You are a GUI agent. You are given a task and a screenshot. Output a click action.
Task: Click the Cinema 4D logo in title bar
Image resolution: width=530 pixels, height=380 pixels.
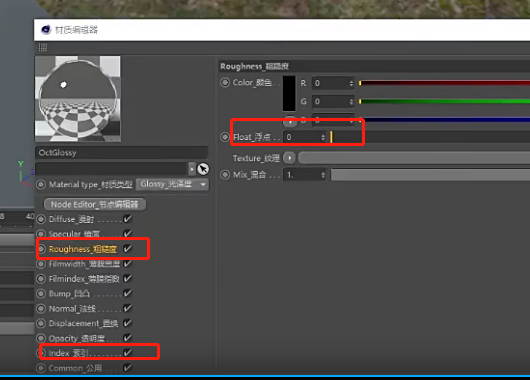coord(46,30)
